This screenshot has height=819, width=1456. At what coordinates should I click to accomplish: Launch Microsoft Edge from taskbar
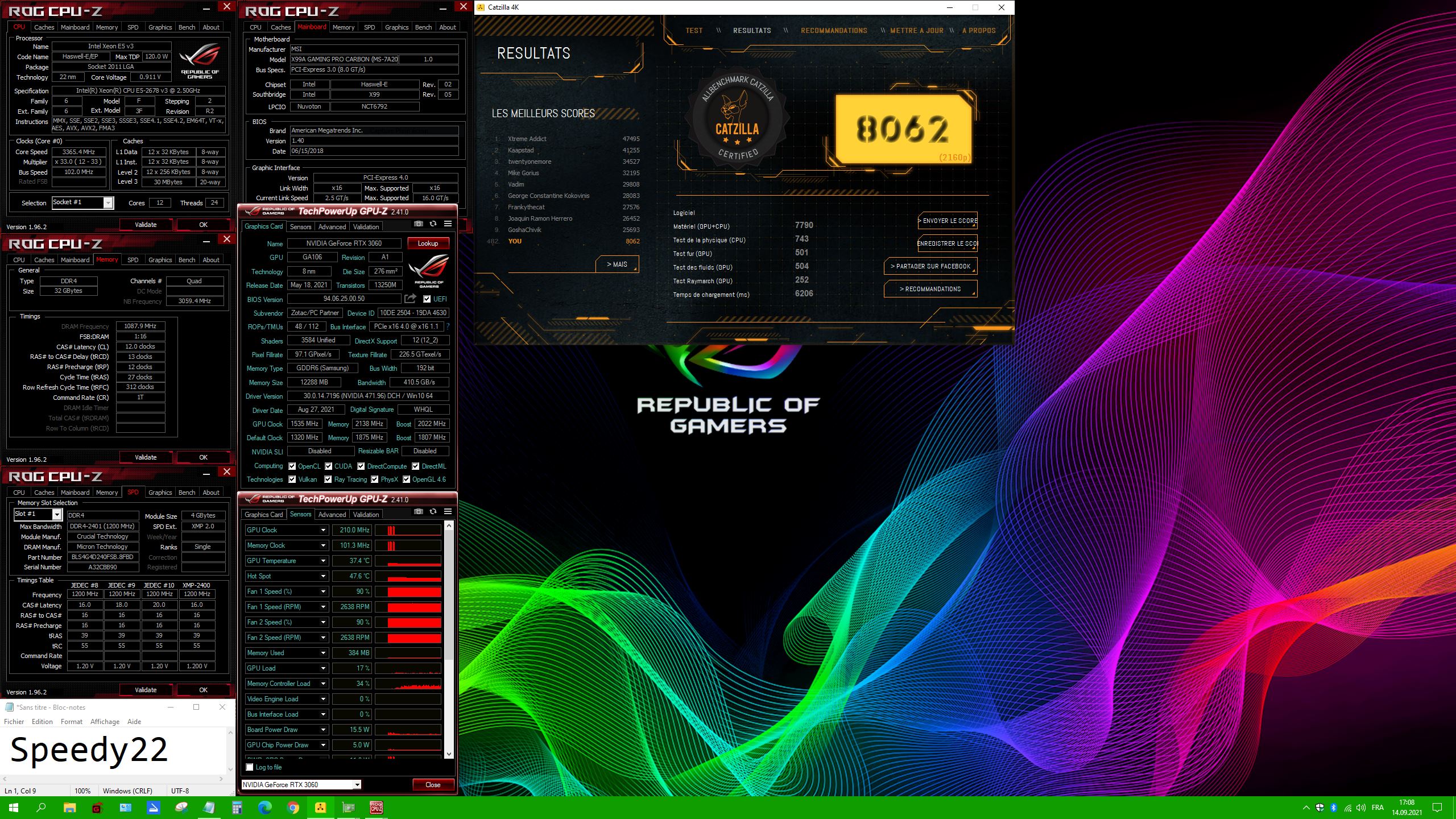pyautogui.click(x=264, y=808)
